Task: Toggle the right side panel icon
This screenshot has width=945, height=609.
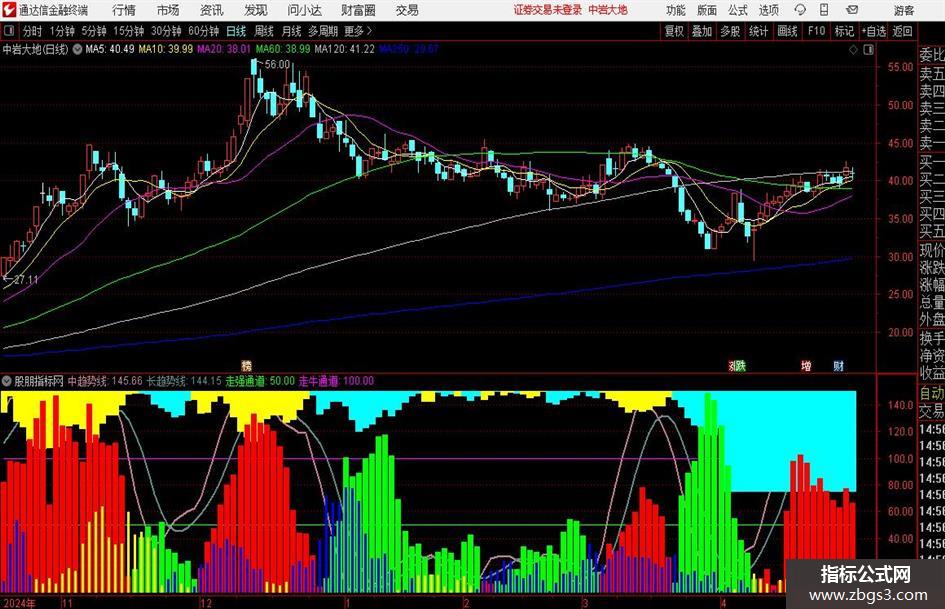Action: (x=868, y=50)
